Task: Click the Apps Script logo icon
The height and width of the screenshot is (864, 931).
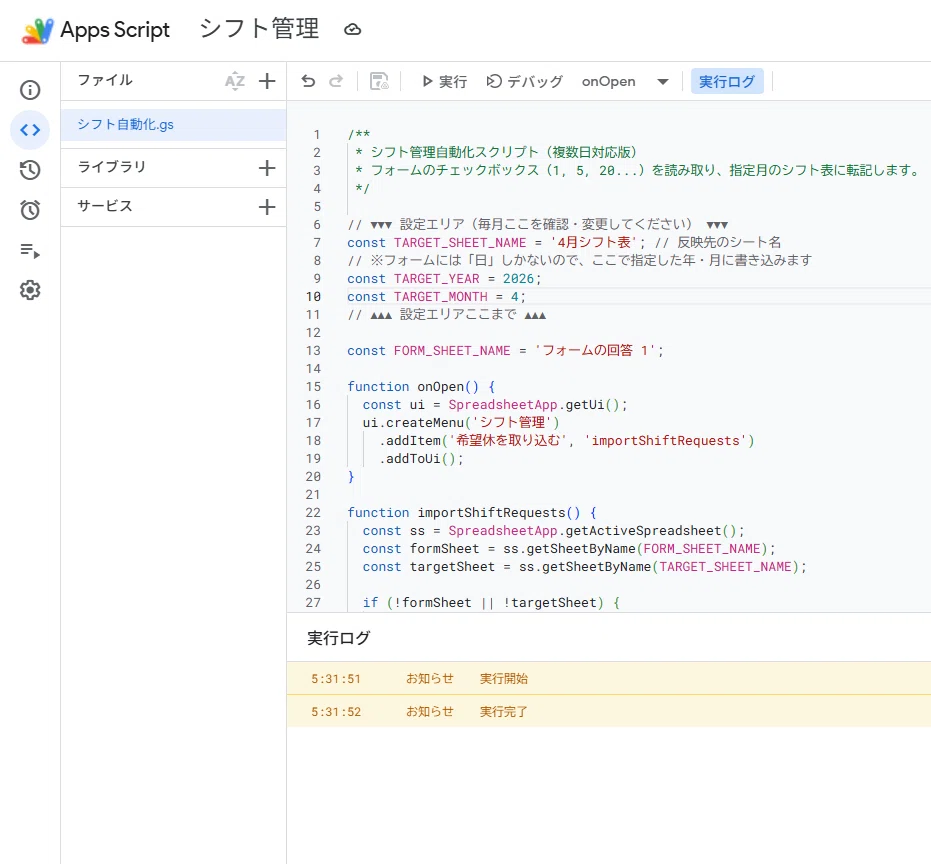Action: [x=37, y=30]
